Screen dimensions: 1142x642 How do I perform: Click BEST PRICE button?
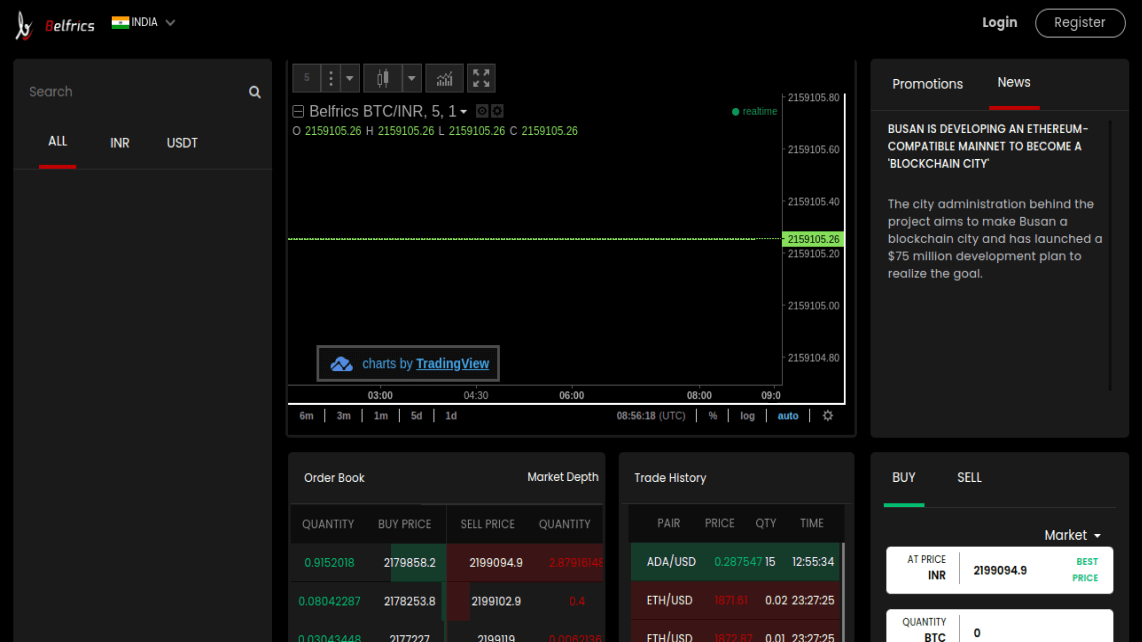click(x=1085, y=570)
